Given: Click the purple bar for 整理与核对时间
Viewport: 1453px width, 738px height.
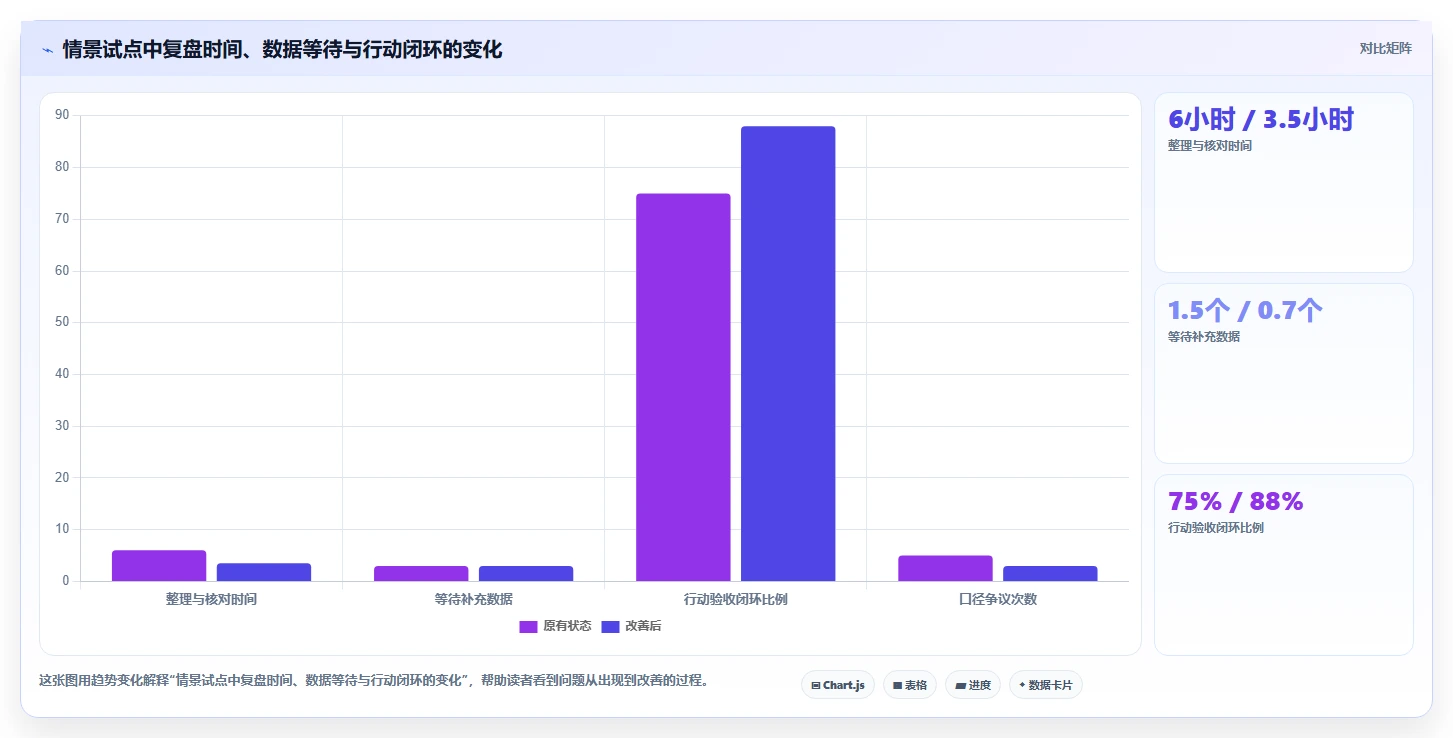Looking at the screenshot, I should [x=159, y=566].
